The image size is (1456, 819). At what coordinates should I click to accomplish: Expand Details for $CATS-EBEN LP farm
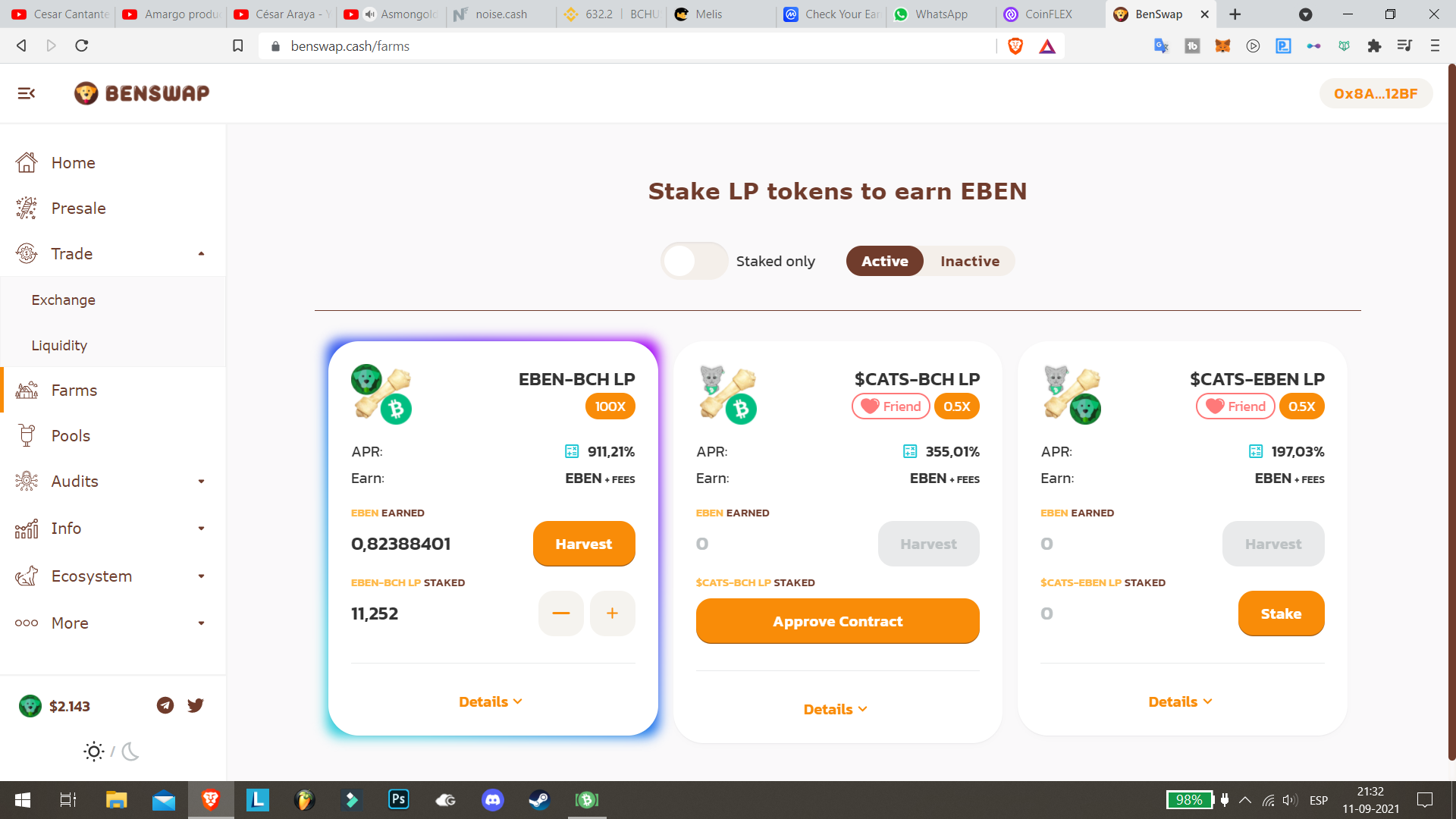1181,701
